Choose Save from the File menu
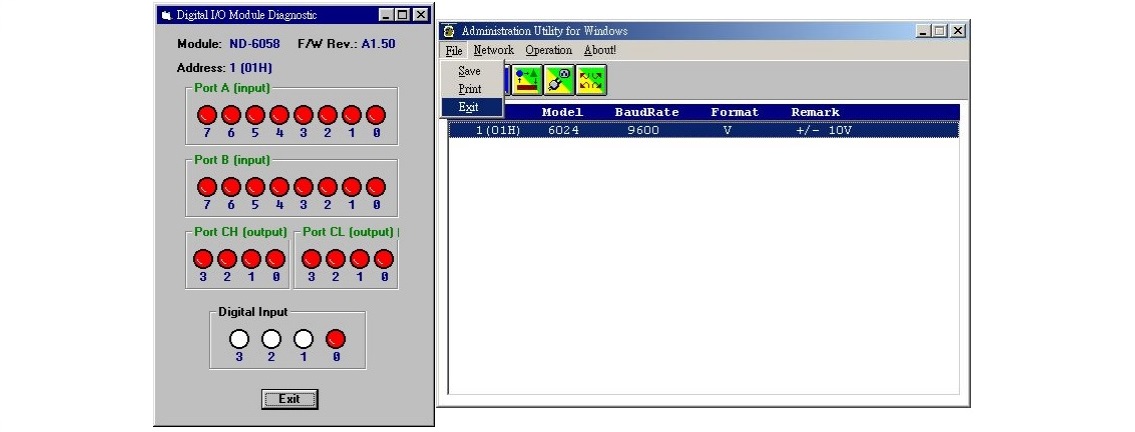 point(470,71)
